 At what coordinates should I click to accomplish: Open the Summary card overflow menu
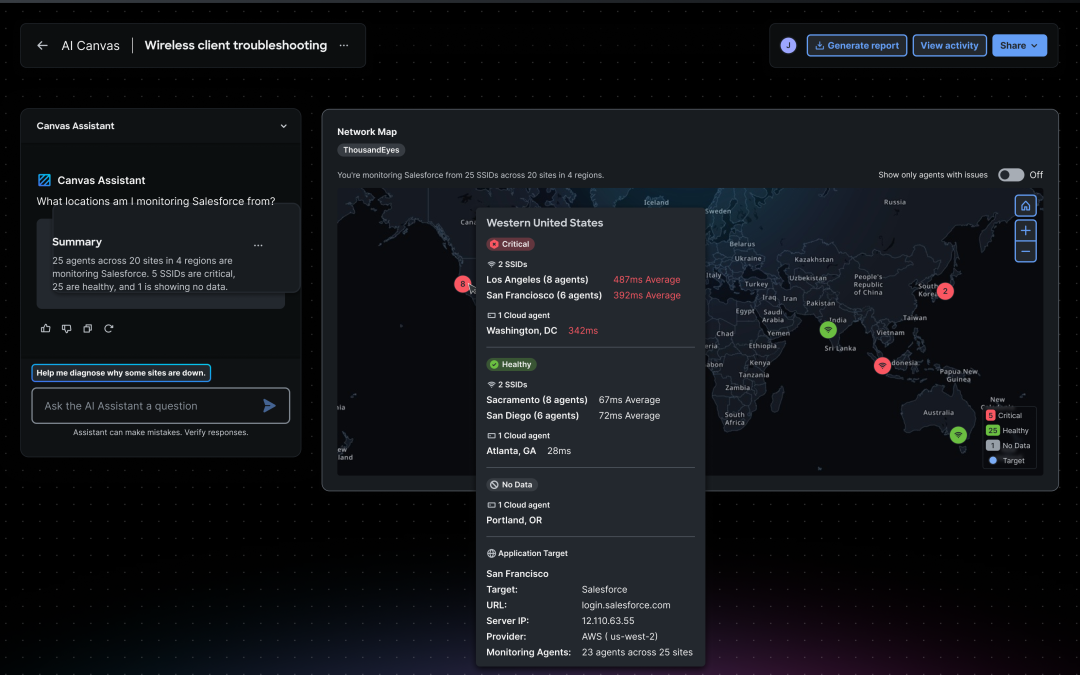point(258,244)
